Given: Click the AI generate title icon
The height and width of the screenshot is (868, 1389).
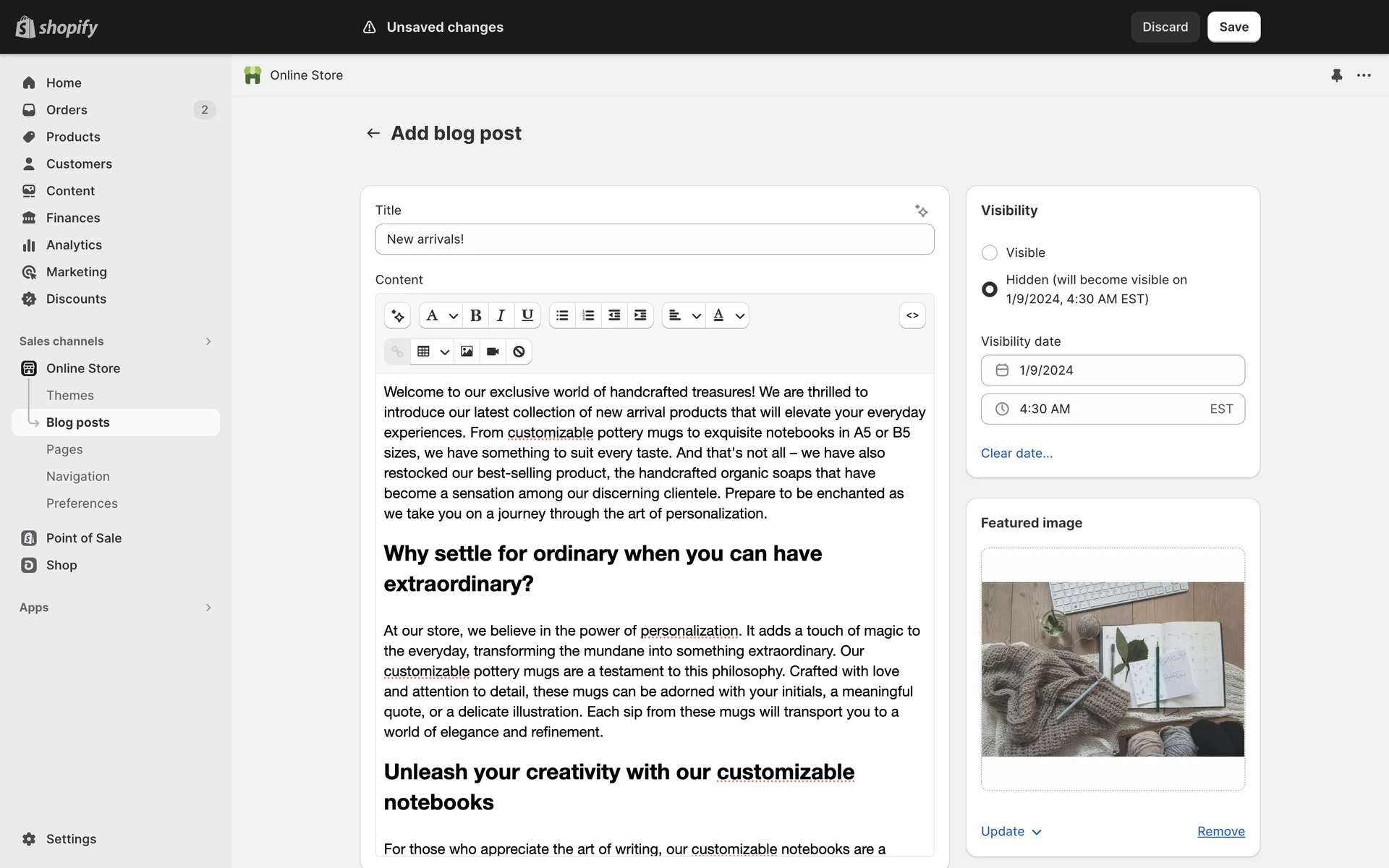Looking at the screenshot, I should pos(921,210).
